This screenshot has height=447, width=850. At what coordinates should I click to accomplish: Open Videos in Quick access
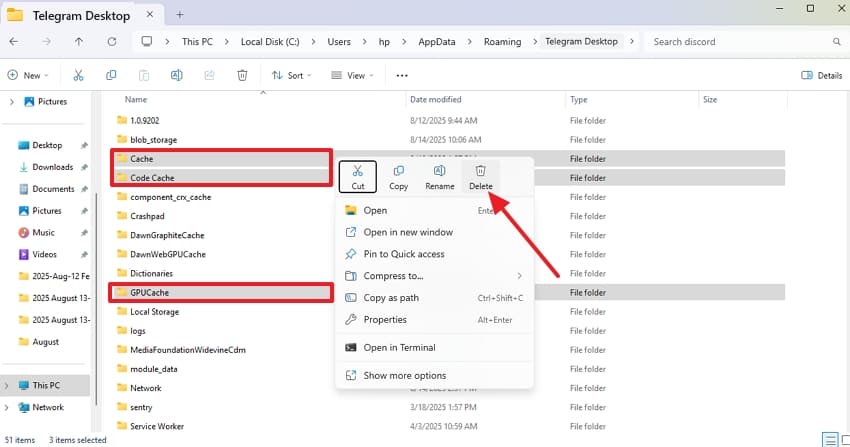tap(44, 254)
